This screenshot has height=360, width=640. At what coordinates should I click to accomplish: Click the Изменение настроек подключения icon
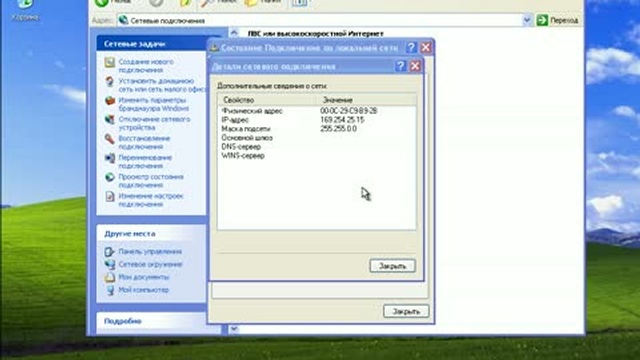(109, 196)
